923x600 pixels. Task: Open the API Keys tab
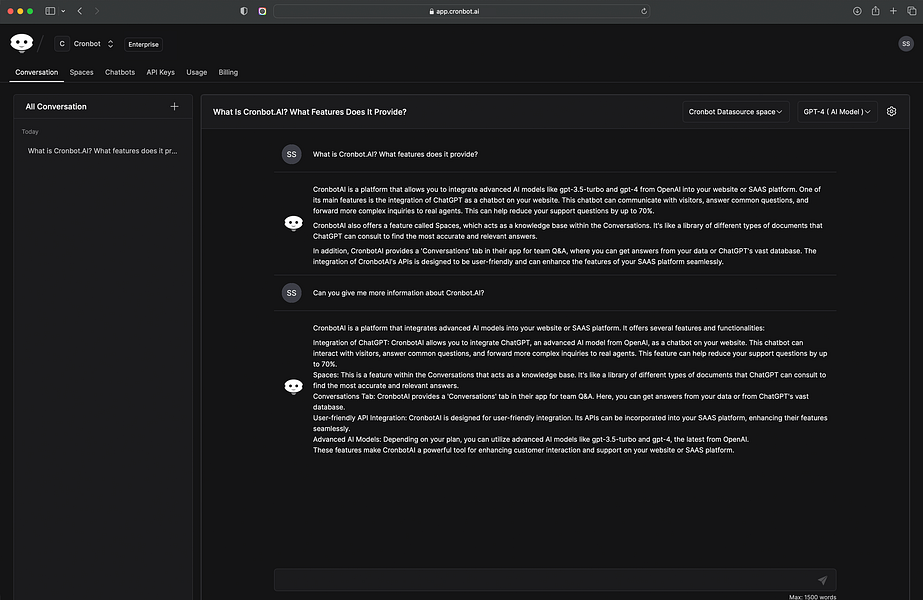(160, 72)
